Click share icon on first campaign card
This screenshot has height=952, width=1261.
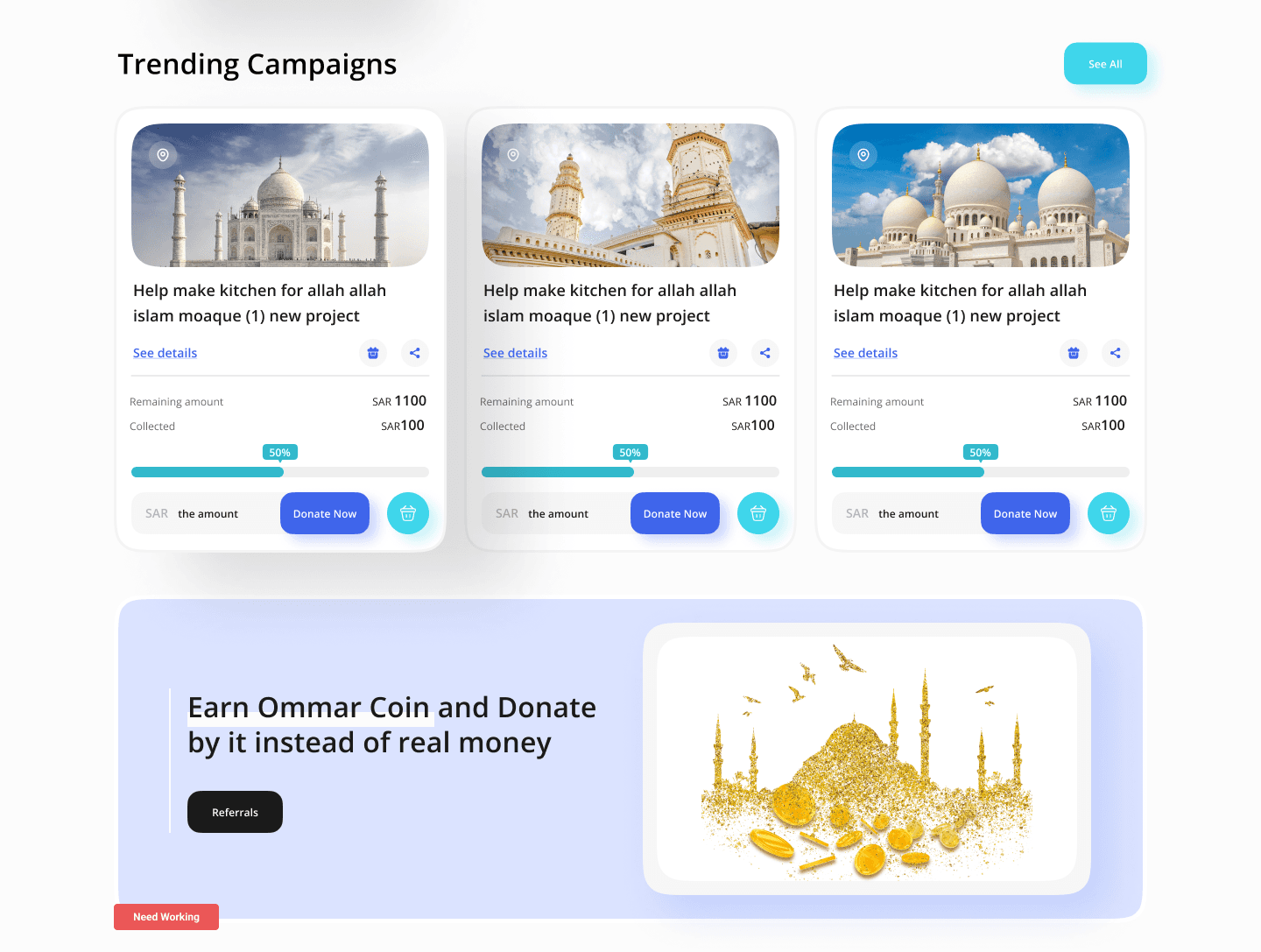[415, 353]
